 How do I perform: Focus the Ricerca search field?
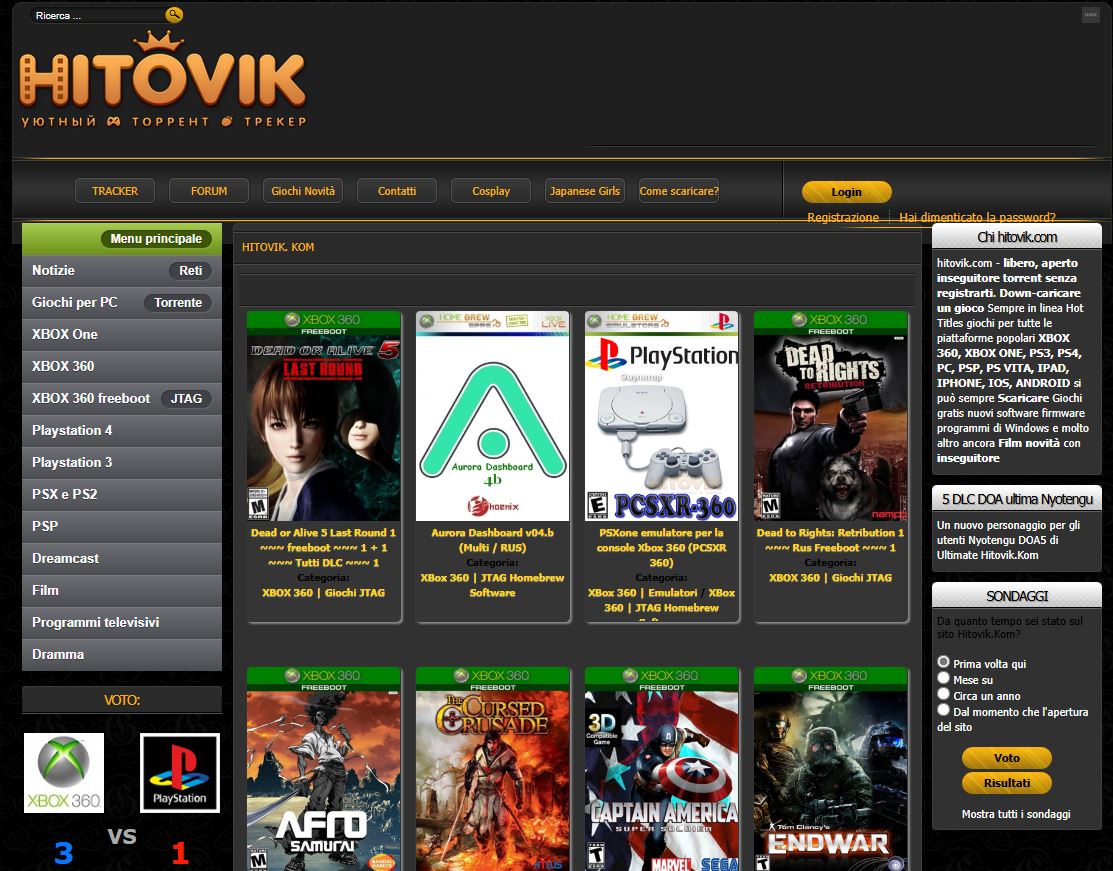coord(98,15)
